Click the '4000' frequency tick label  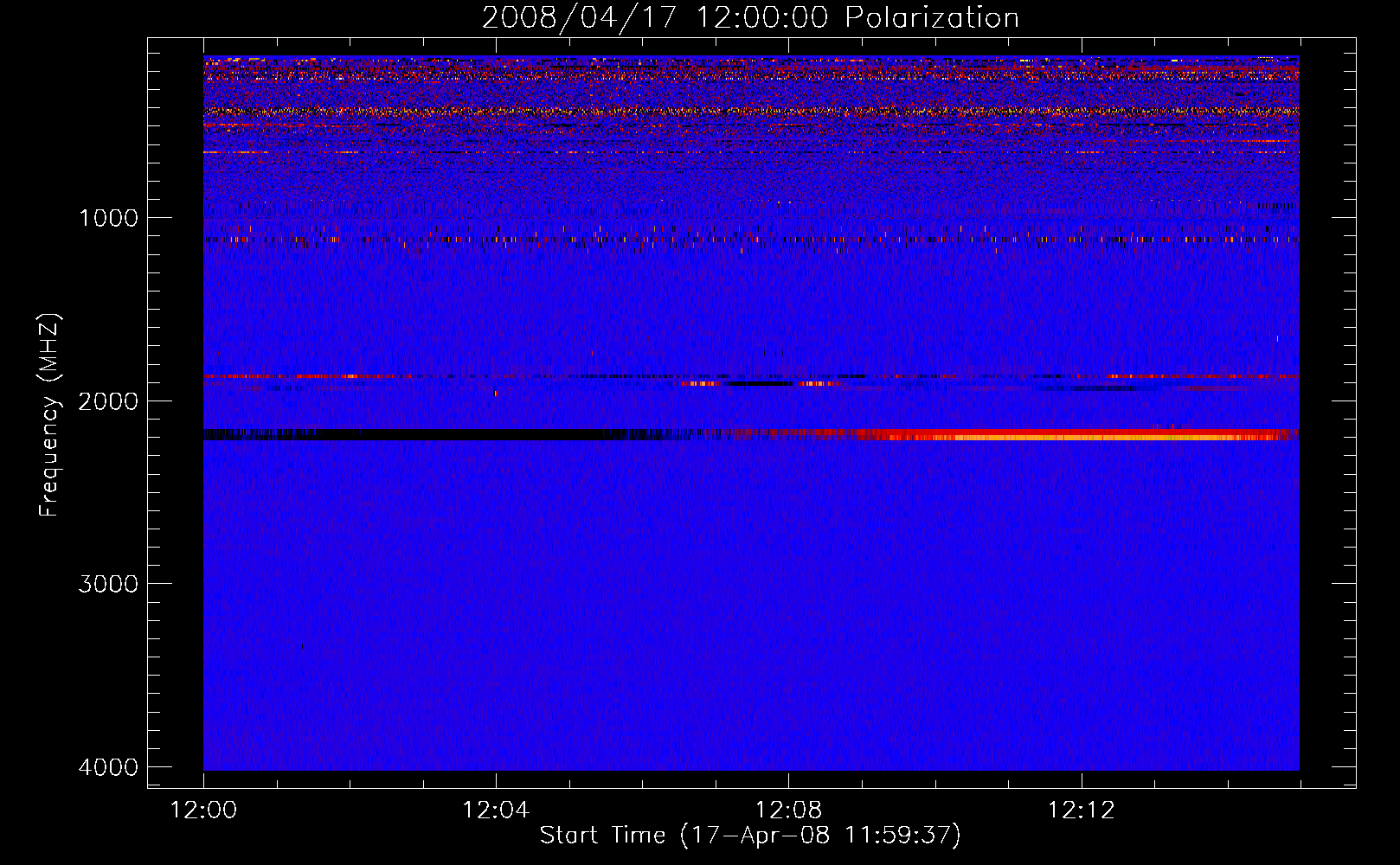click(x=108, y=767)
